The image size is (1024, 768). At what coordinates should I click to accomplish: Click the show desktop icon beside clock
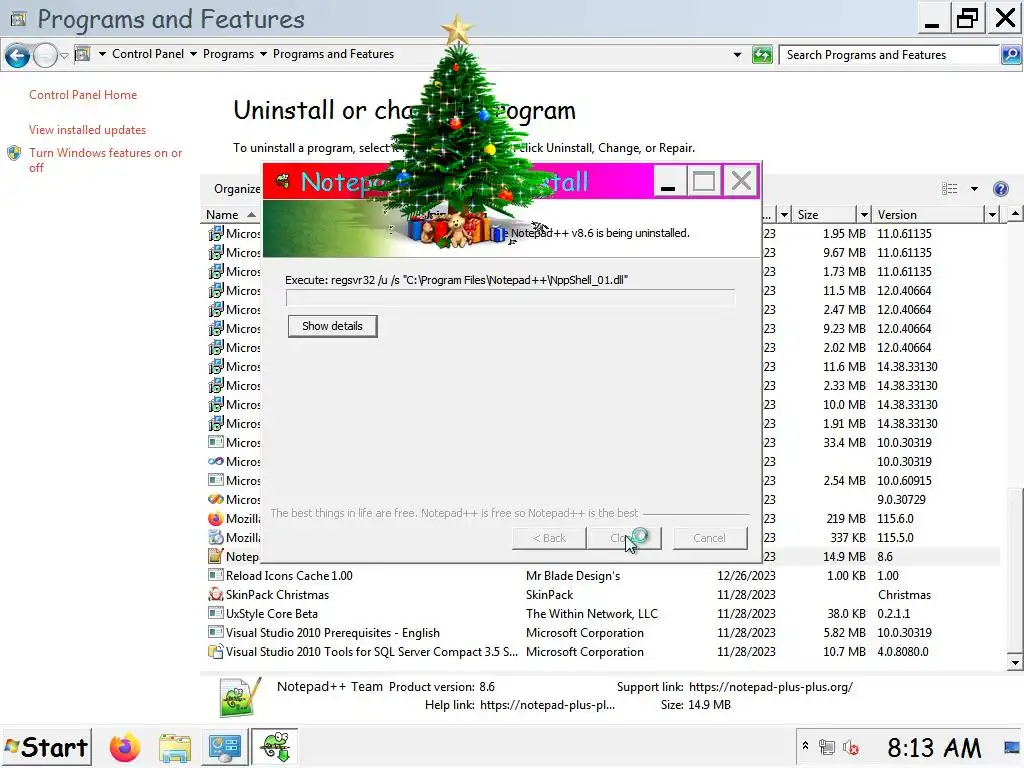[1011, 747]
